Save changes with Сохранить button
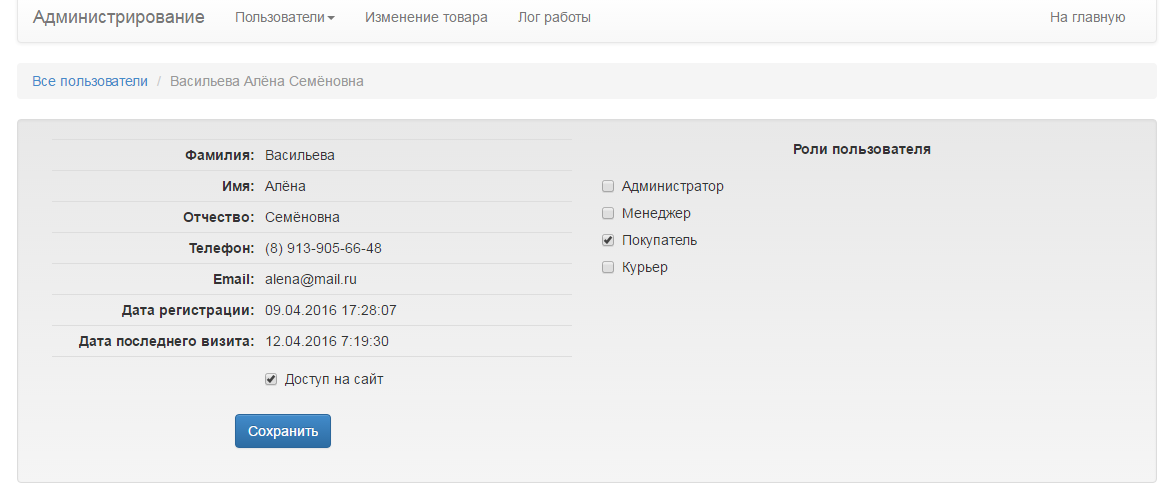 coord(283,431)
